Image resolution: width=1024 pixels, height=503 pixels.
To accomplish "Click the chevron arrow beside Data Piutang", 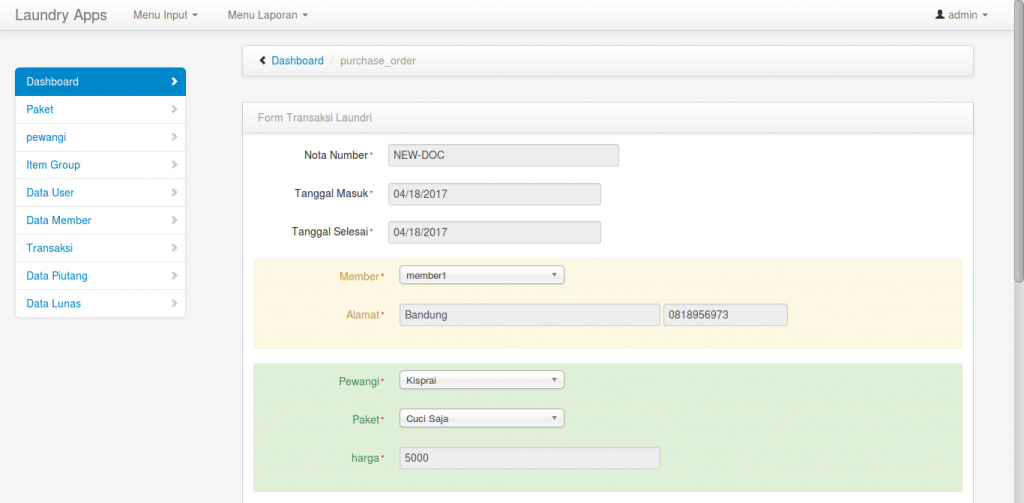I will point(174,276).
